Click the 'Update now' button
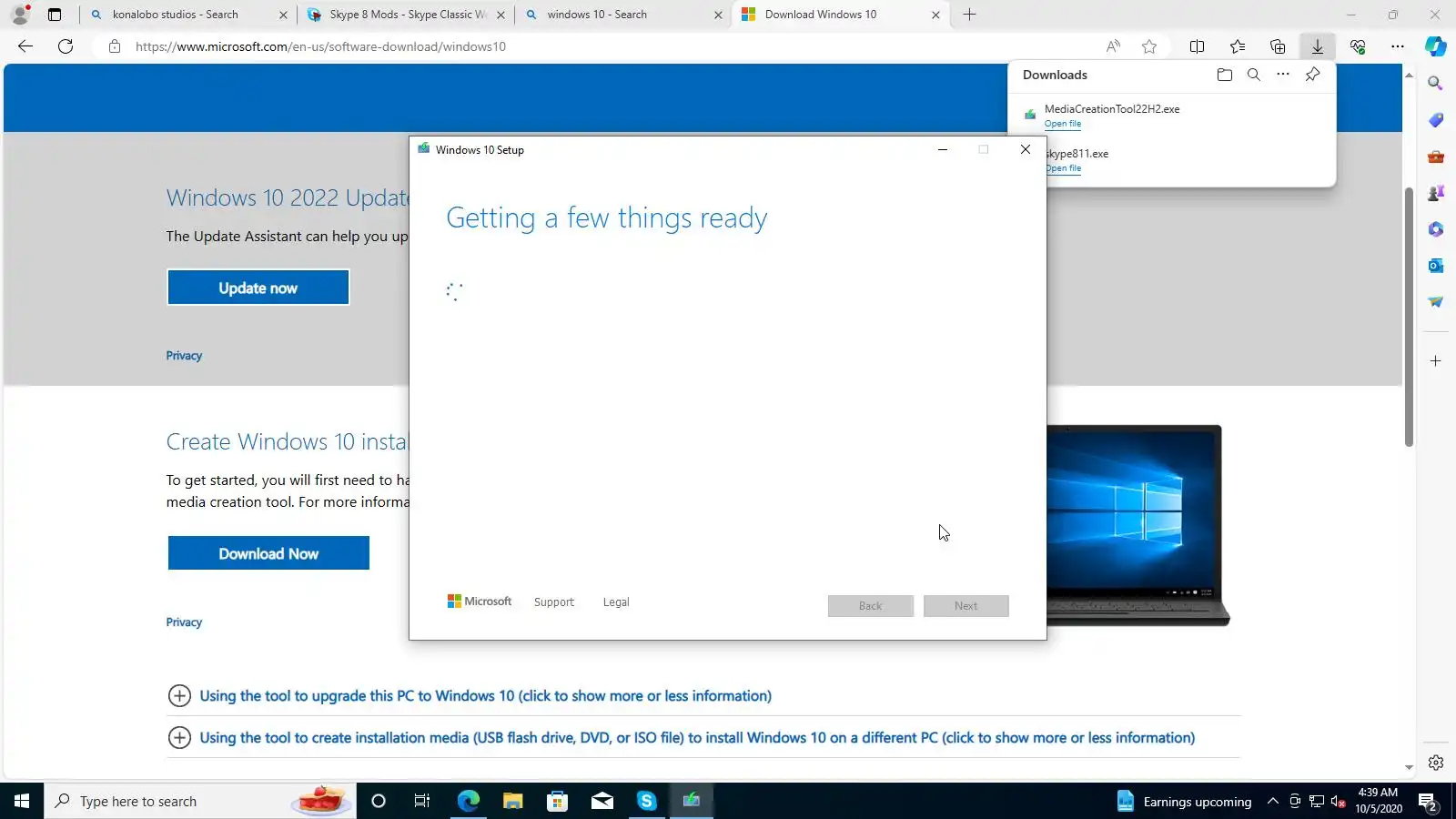 (258, 288)
